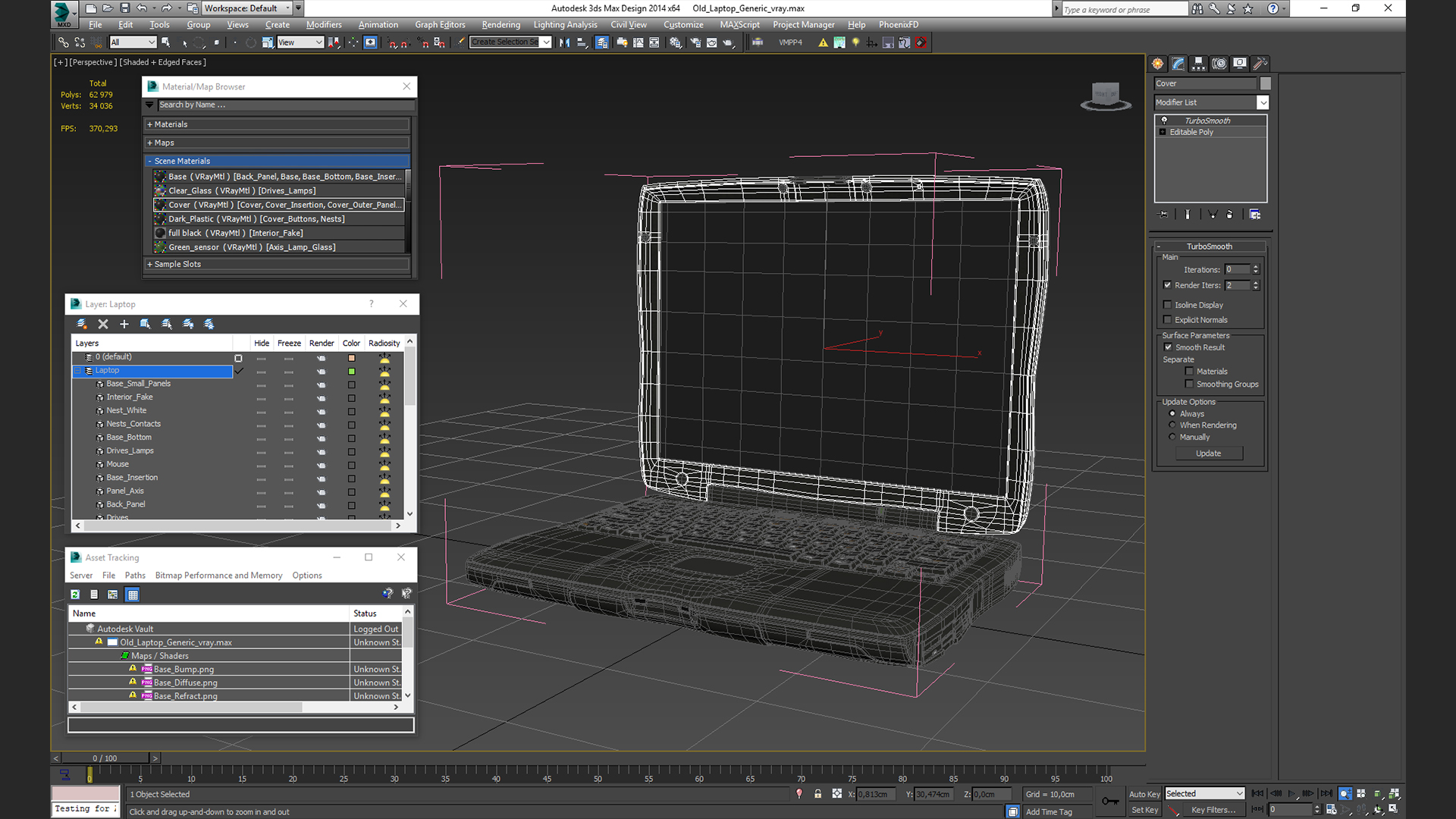Toggle TurboSmooth lightbulb visibility icon
Image resolution: width=1456 pixels, height=819 pixels.
tap(1164, 121)
